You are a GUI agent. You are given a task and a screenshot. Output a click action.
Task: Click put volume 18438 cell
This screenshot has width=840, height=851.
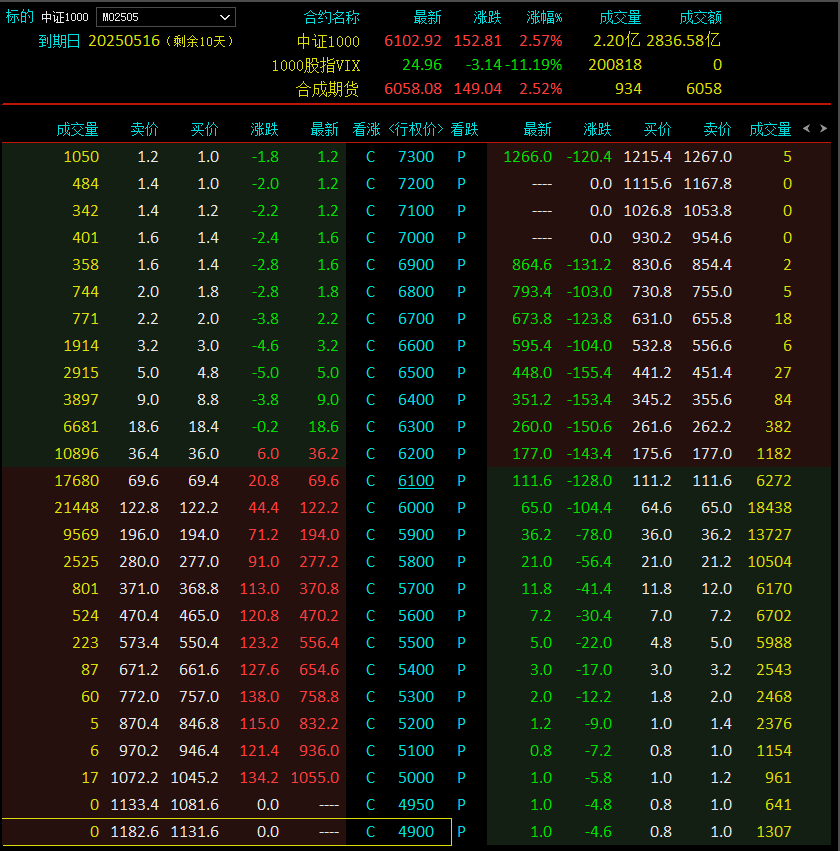[770, 508]
